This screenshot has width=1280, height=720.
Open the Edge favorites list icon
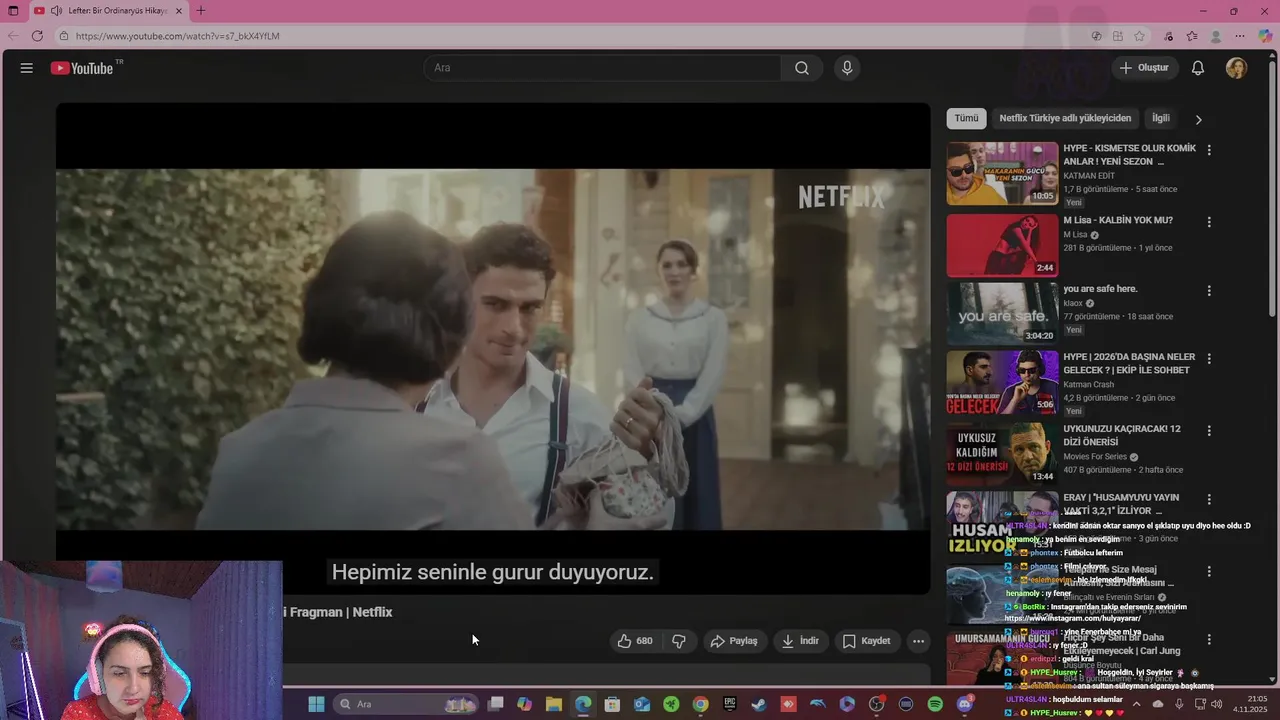[1192, 36]
